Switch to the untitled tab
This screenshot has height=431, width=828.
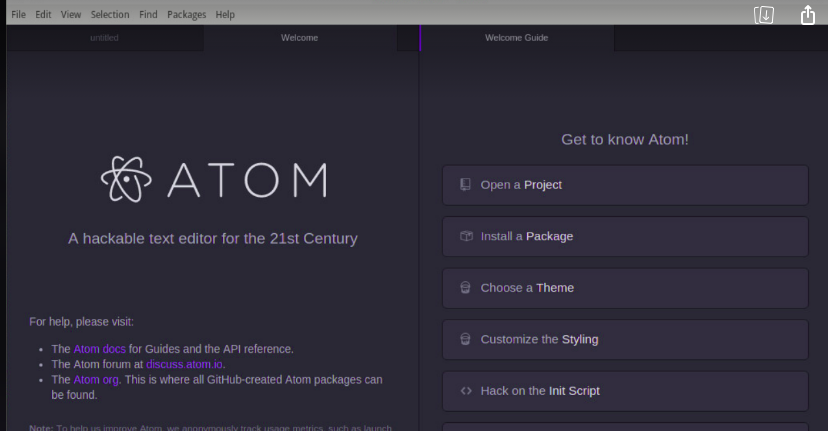coord(105,38)
